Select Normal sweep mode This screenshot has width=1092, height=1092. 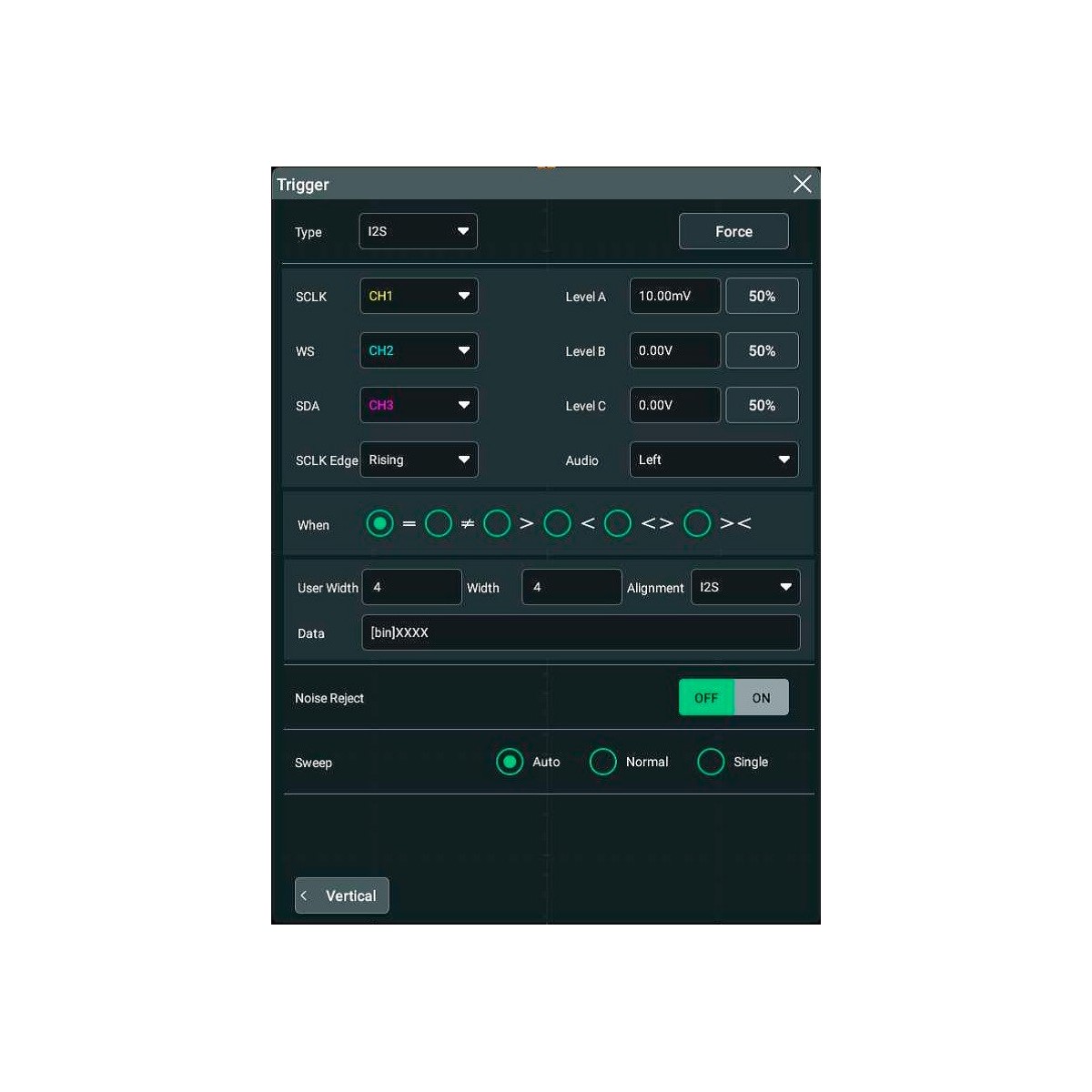click(603, 762)
